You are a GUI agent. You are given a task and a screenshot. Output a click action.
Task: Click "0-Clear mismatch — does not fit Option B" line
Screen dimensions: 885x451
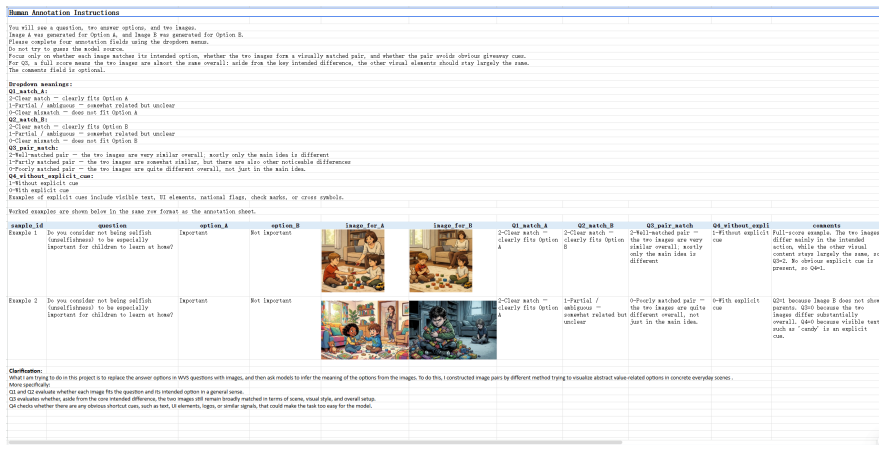(x=73, y=141)
